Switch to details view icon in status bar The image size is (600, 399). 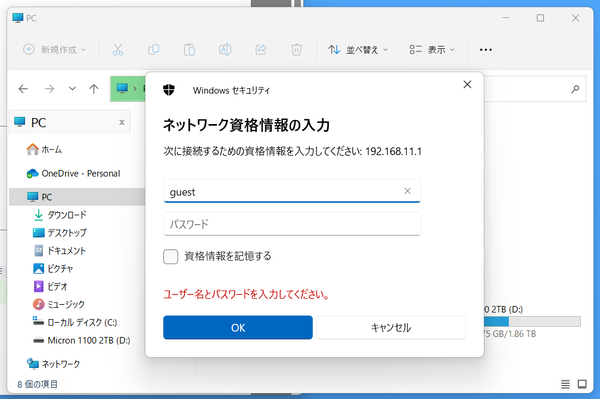coord(565,384)
